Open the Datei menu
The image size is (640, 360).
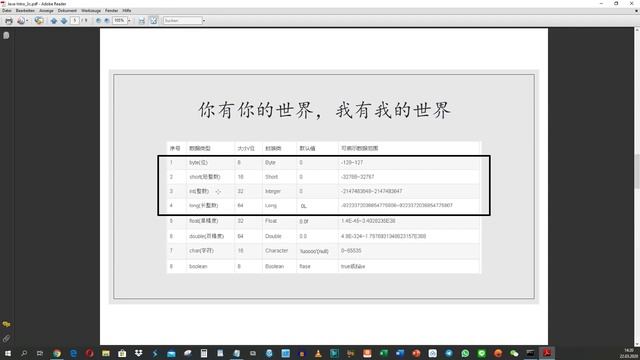coord(7,11)
